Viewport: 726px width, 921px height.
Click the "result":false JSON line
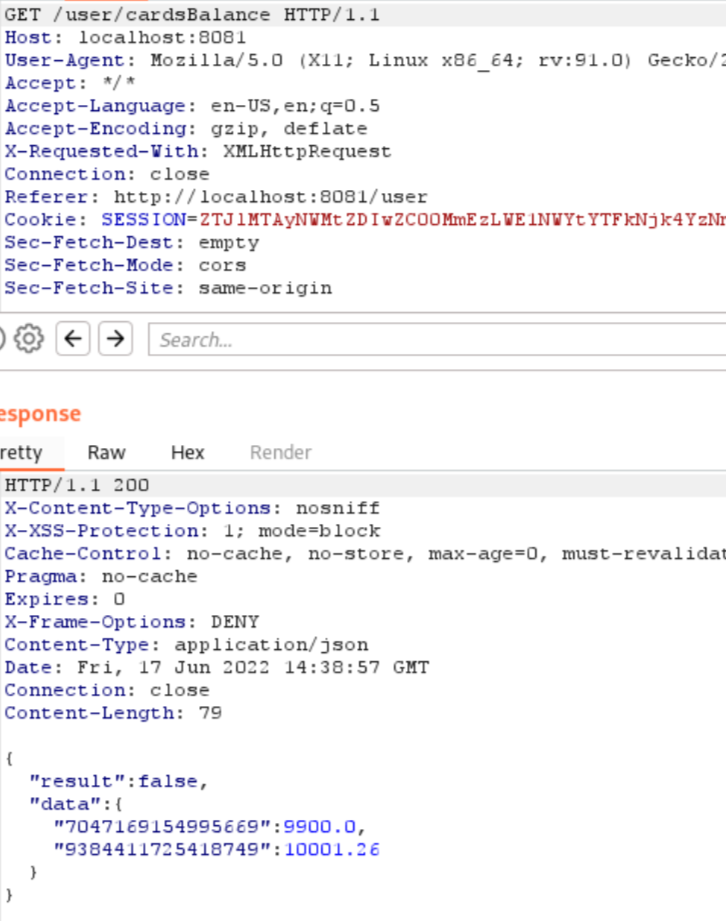coord(118,781)
